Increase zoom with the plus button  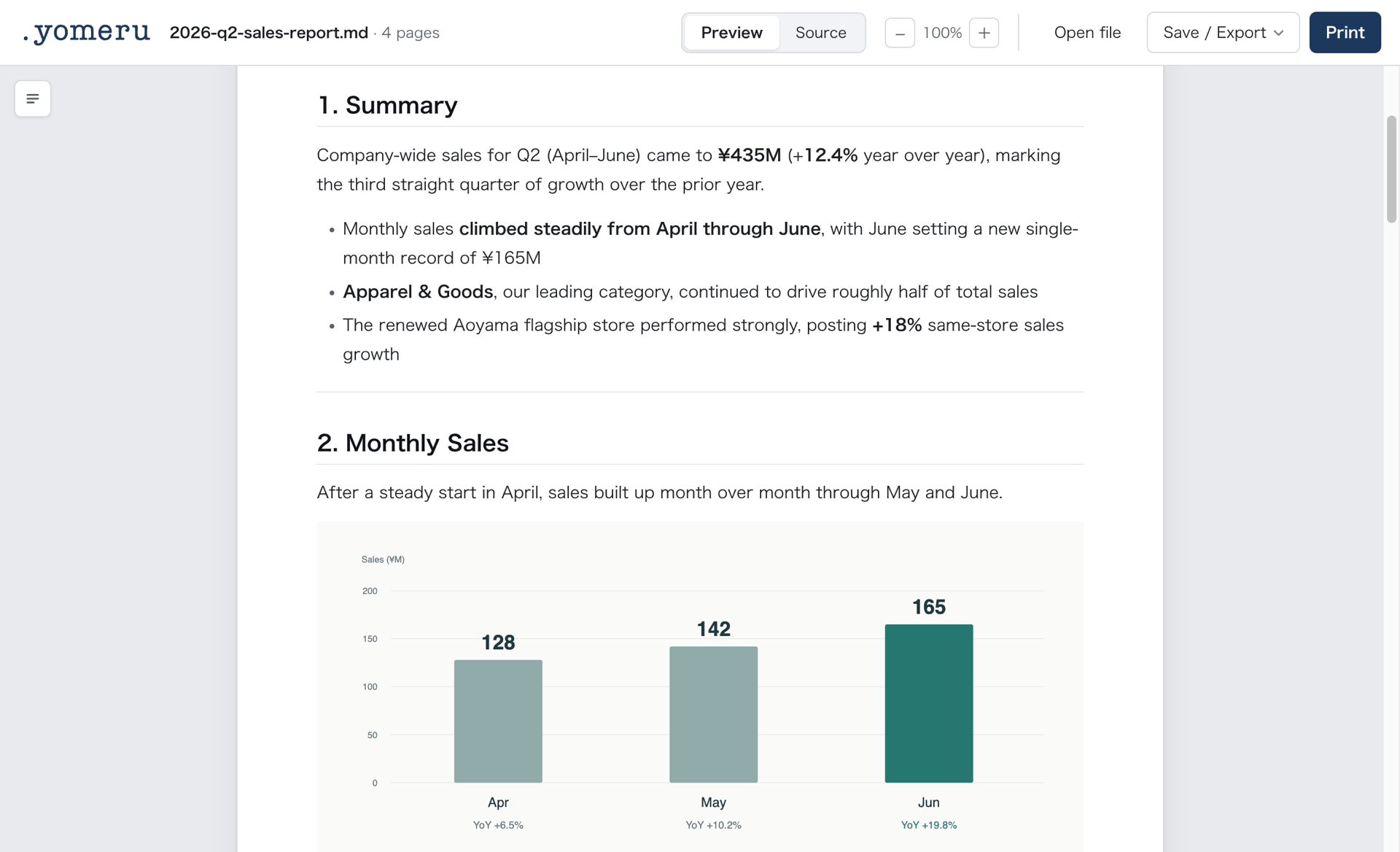pos(984,33)
